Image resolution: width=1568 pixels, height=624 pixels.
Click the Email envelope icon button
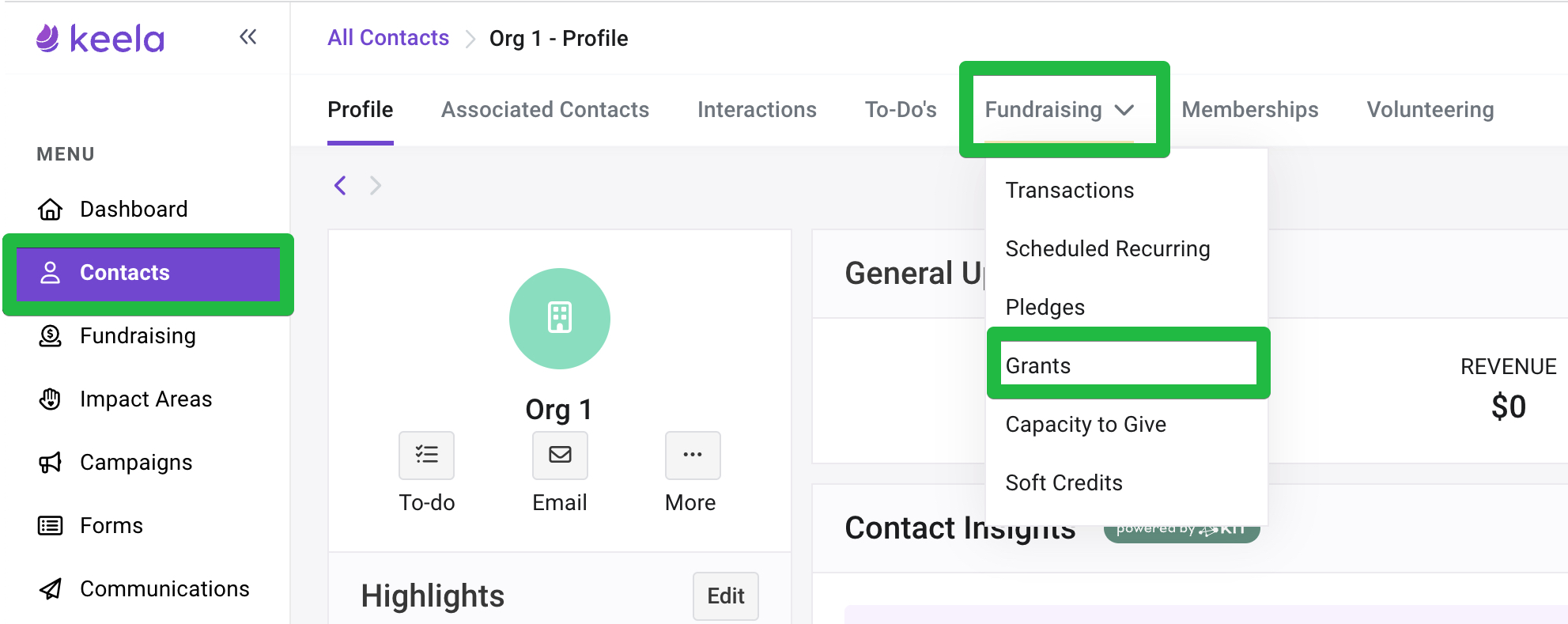560,455
